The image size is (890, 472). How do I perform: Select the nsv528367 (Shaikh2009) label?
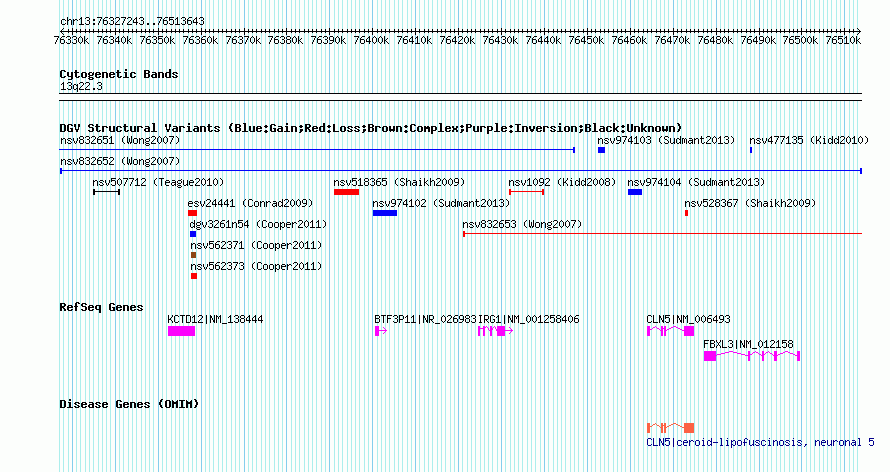click(x=750, y=203)
